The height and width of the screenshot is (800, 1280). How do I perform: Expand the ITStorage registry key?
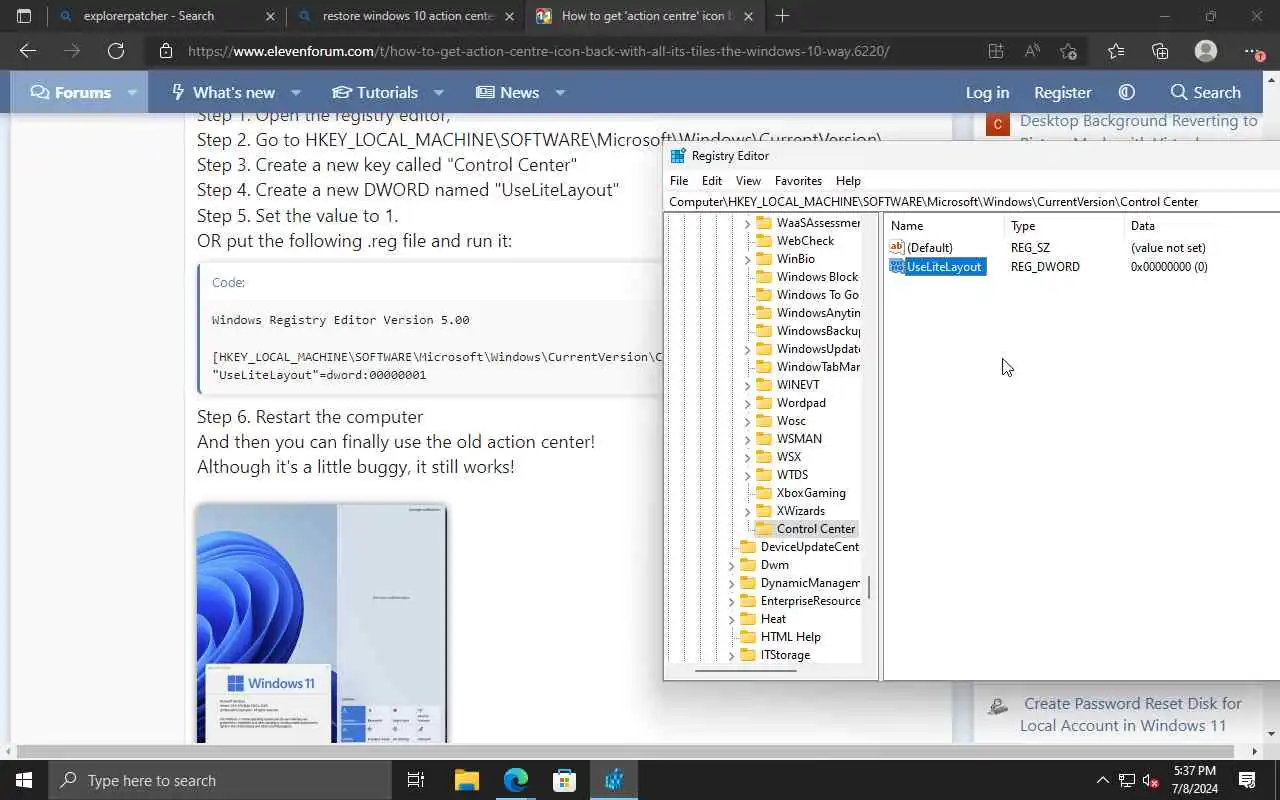[731, 655]
